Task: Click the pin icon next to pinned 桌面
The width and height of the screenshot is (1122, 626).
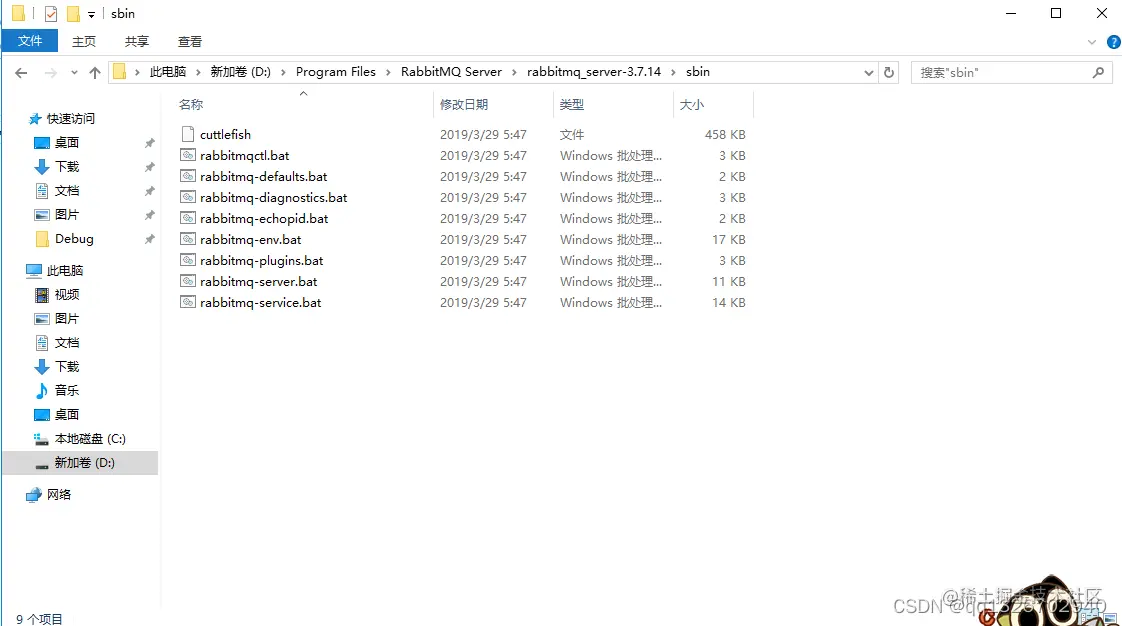Action: click(x=150, y=143)
